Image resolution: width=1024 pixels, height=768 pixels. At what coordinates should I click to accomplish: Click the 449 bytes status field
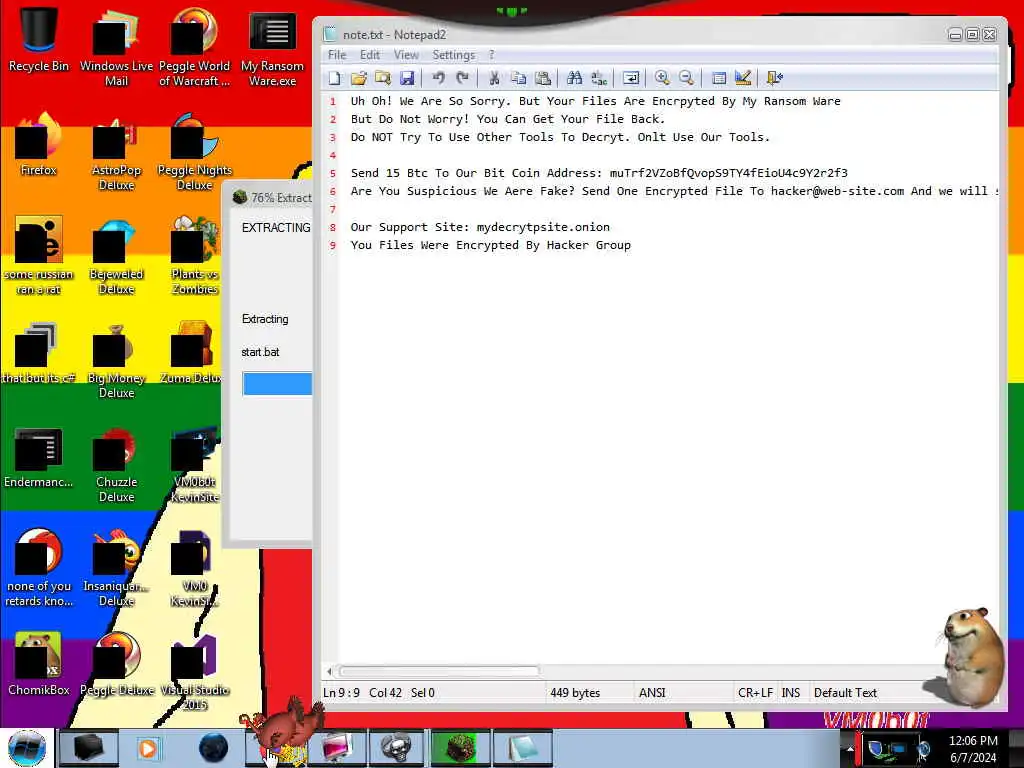pos(575,692)
